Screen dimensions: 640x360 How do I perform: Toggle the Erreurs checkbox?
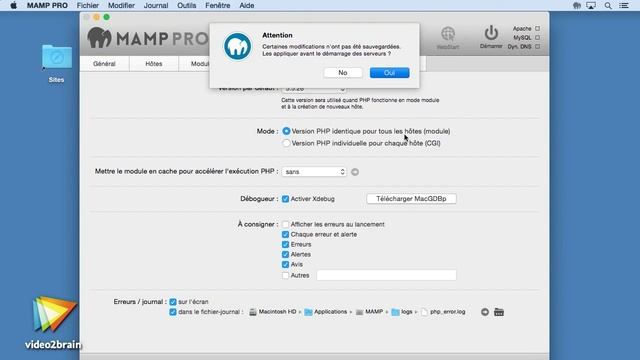(x=285, y=244)
